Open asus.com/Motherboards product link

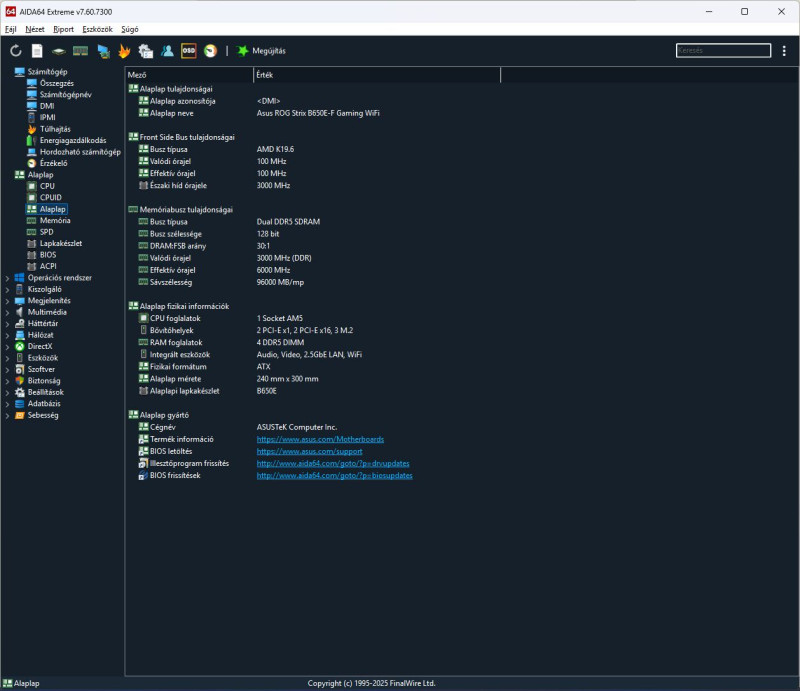tap(320, 439)
